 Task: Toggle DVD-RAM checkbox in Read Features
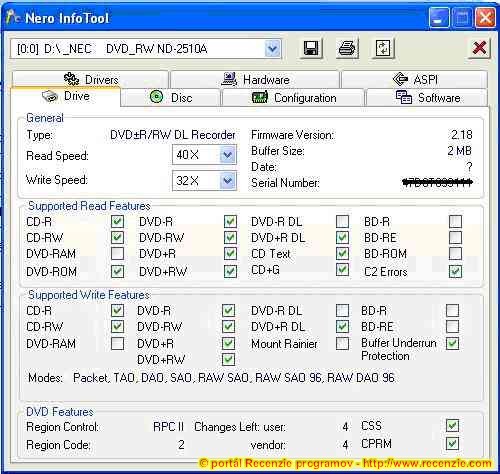pyautogui.click(x=117, y=254)
